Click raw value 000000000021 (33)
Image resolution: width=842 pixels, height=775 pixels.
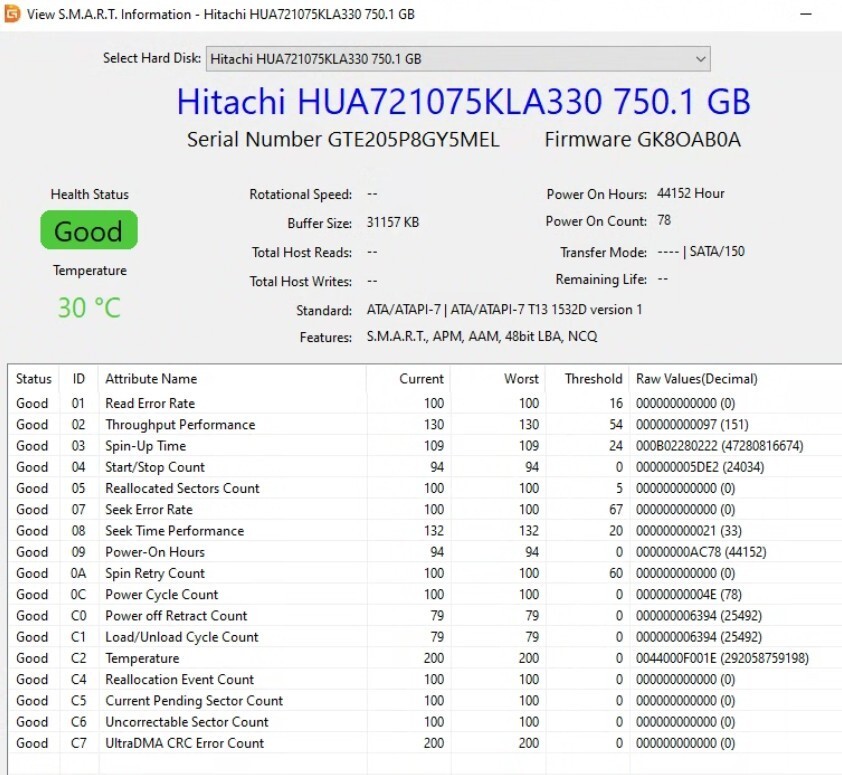coord(688,531)
